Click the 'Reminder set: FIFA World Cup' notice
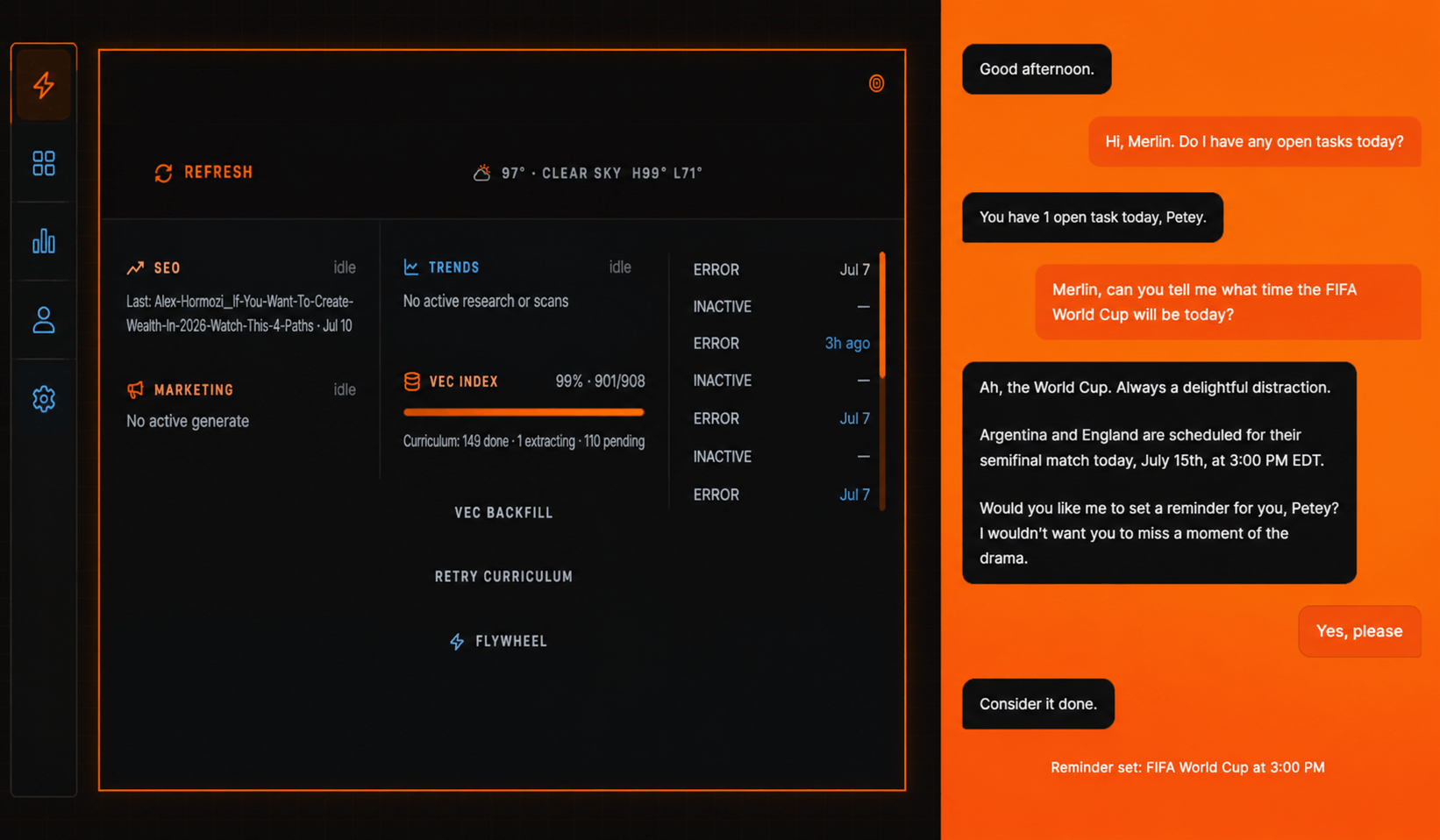Viewport: 1440px width, 840px height. [1187, 767]
